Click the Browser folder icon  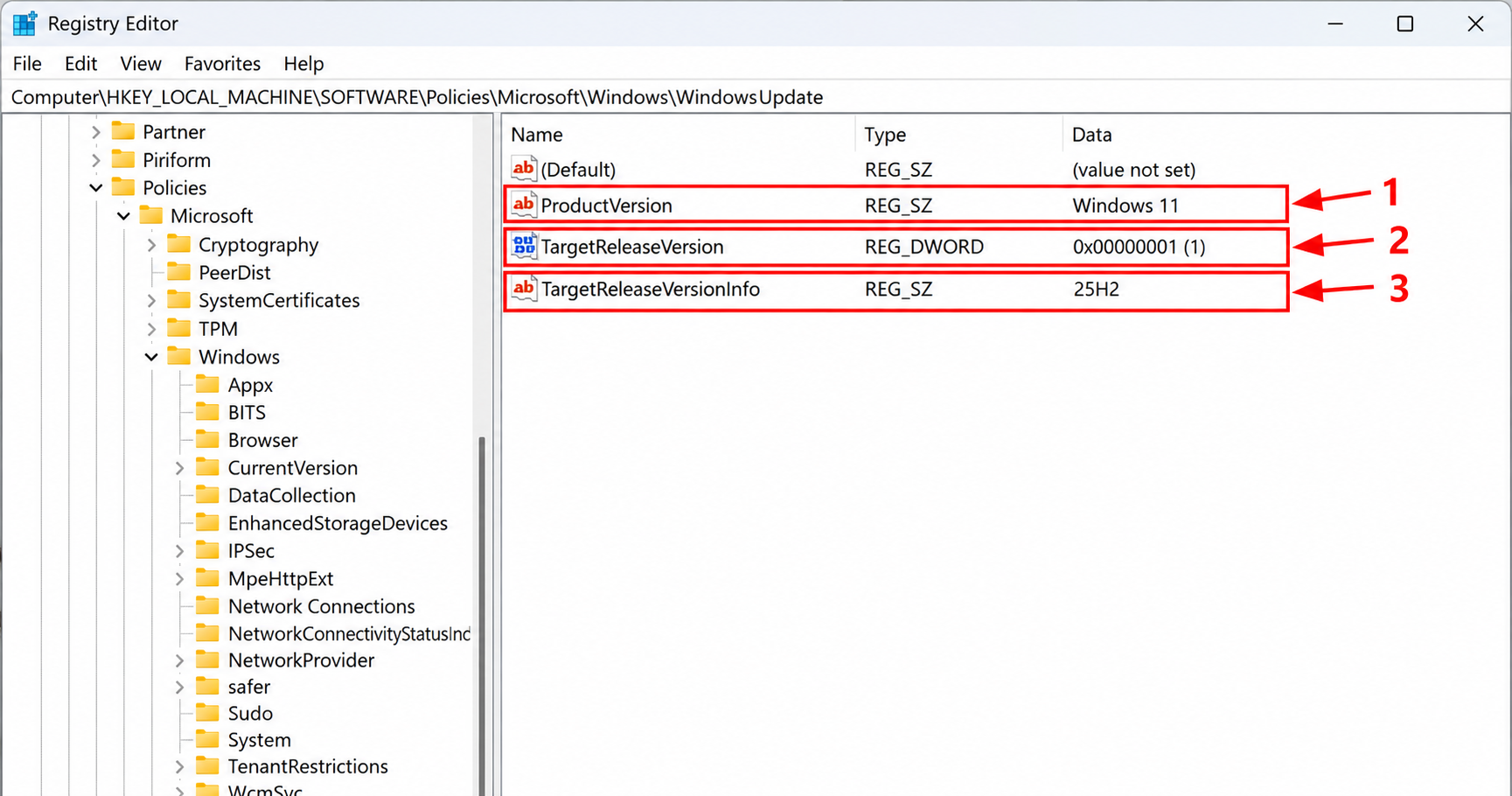click(207, 439)
